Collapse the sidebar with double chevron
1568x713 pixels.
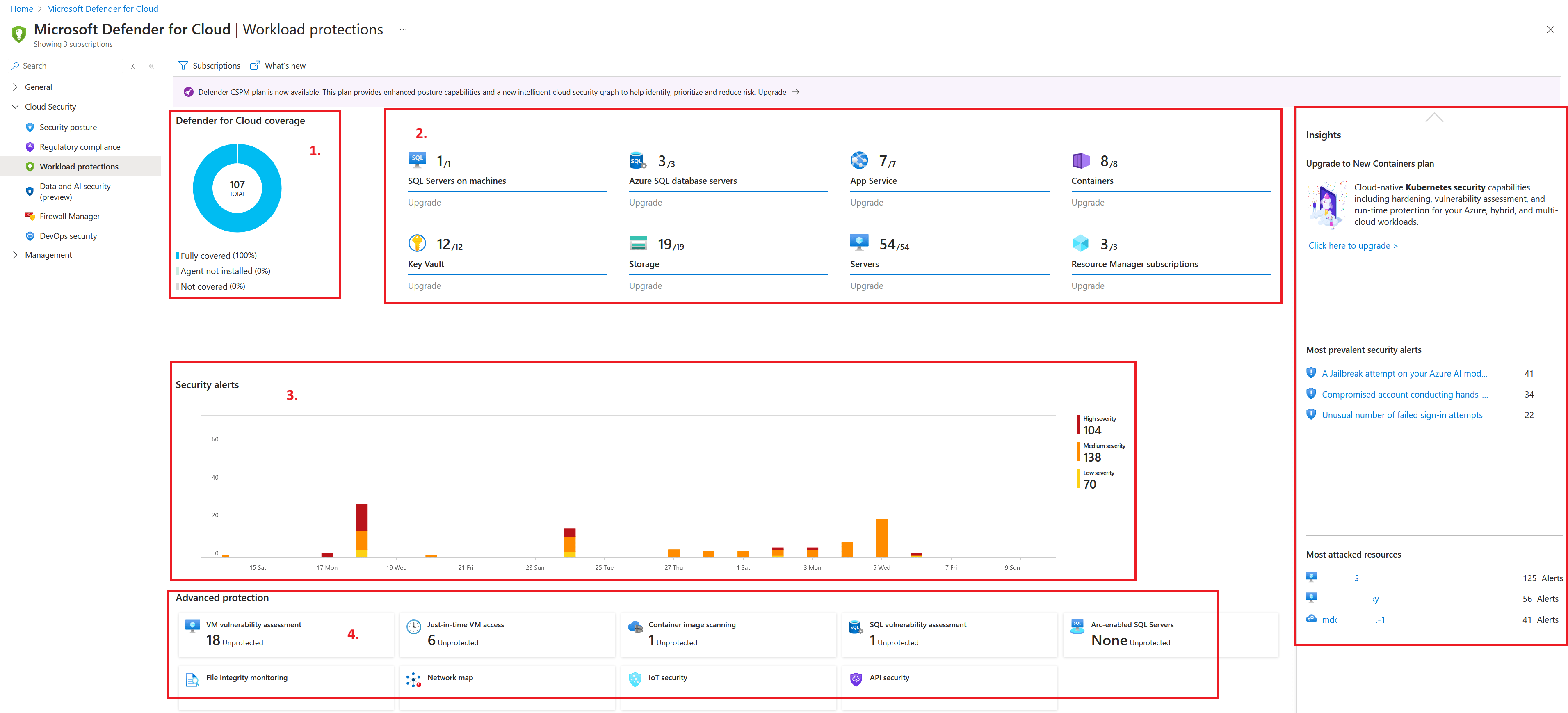(152, 66)
